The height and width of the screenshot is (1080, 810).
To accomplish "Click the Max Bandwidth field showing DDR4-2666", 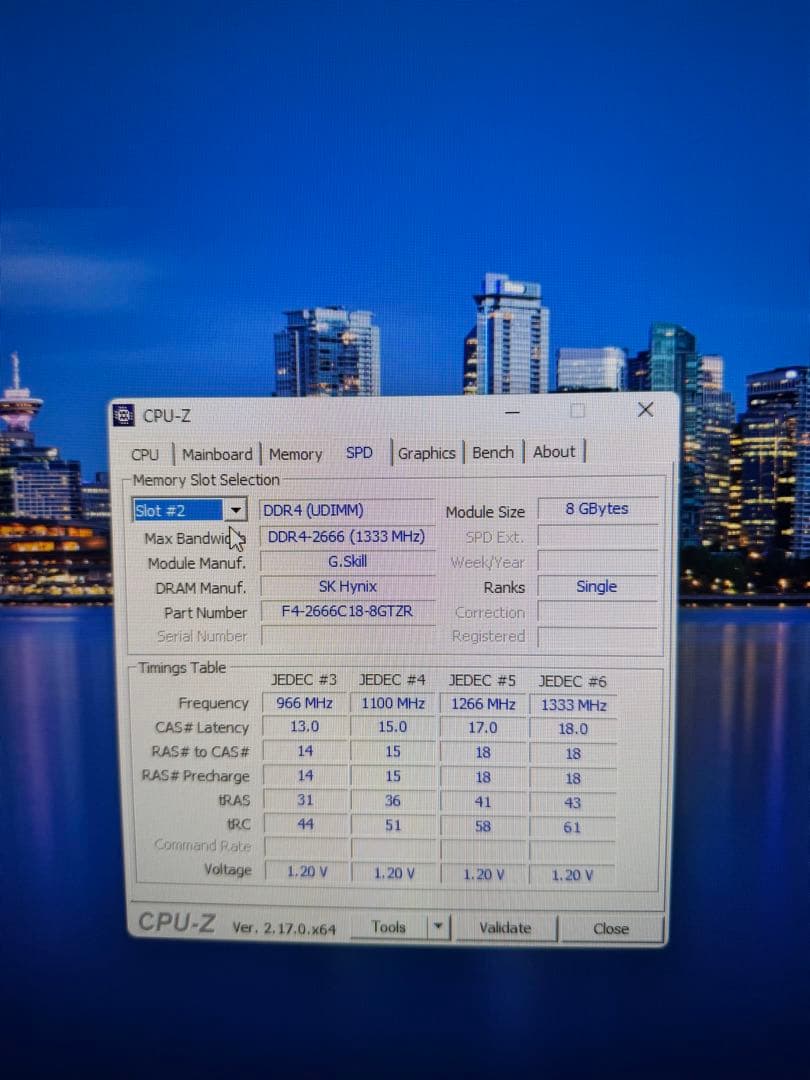I will tap(347, 537).
